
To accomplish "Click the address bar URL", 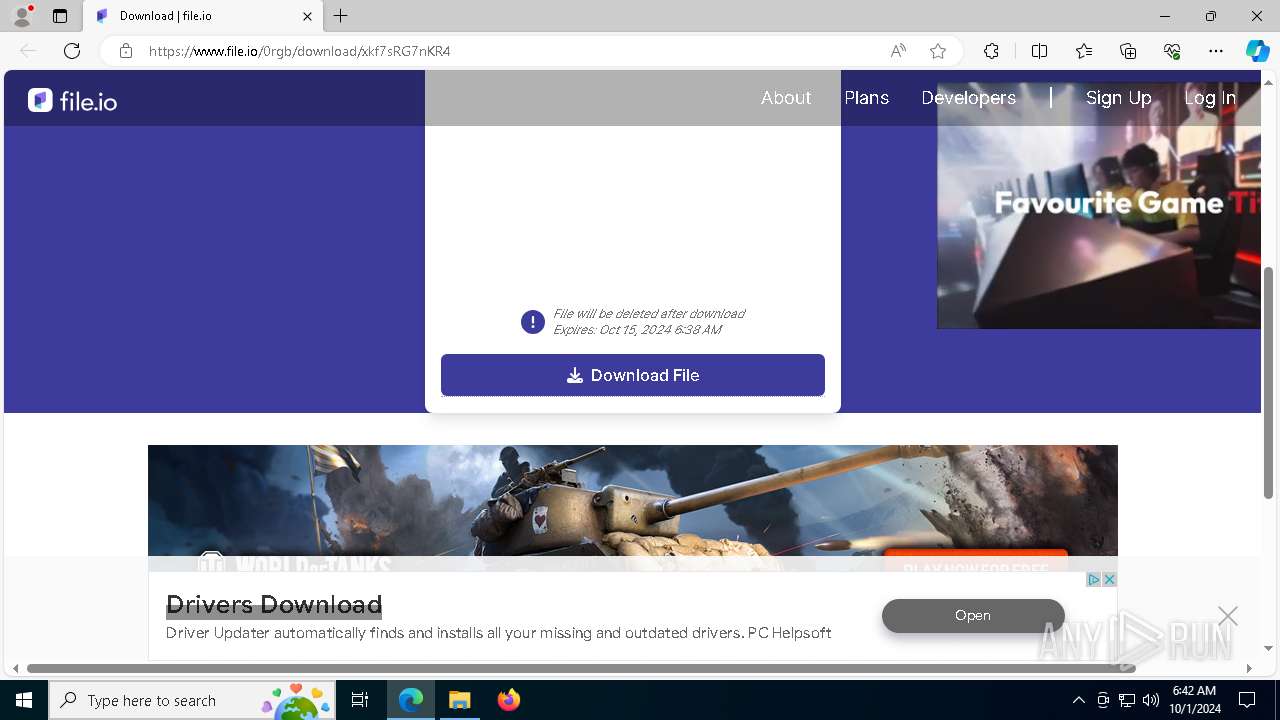I will pyautogui.click(x=300, y=51).
